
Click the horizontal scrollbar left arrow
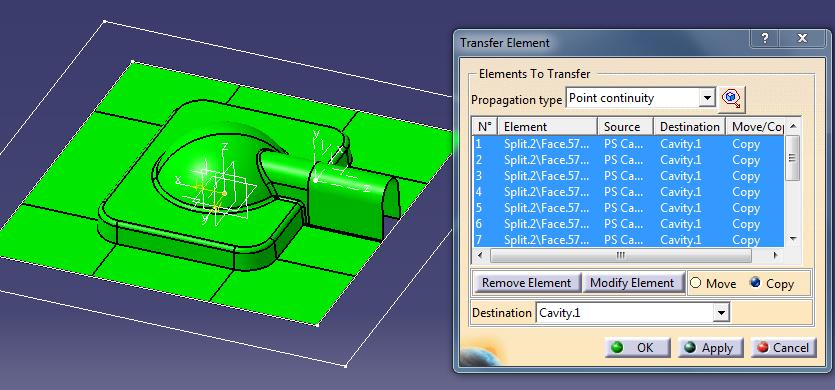point(480,256)
